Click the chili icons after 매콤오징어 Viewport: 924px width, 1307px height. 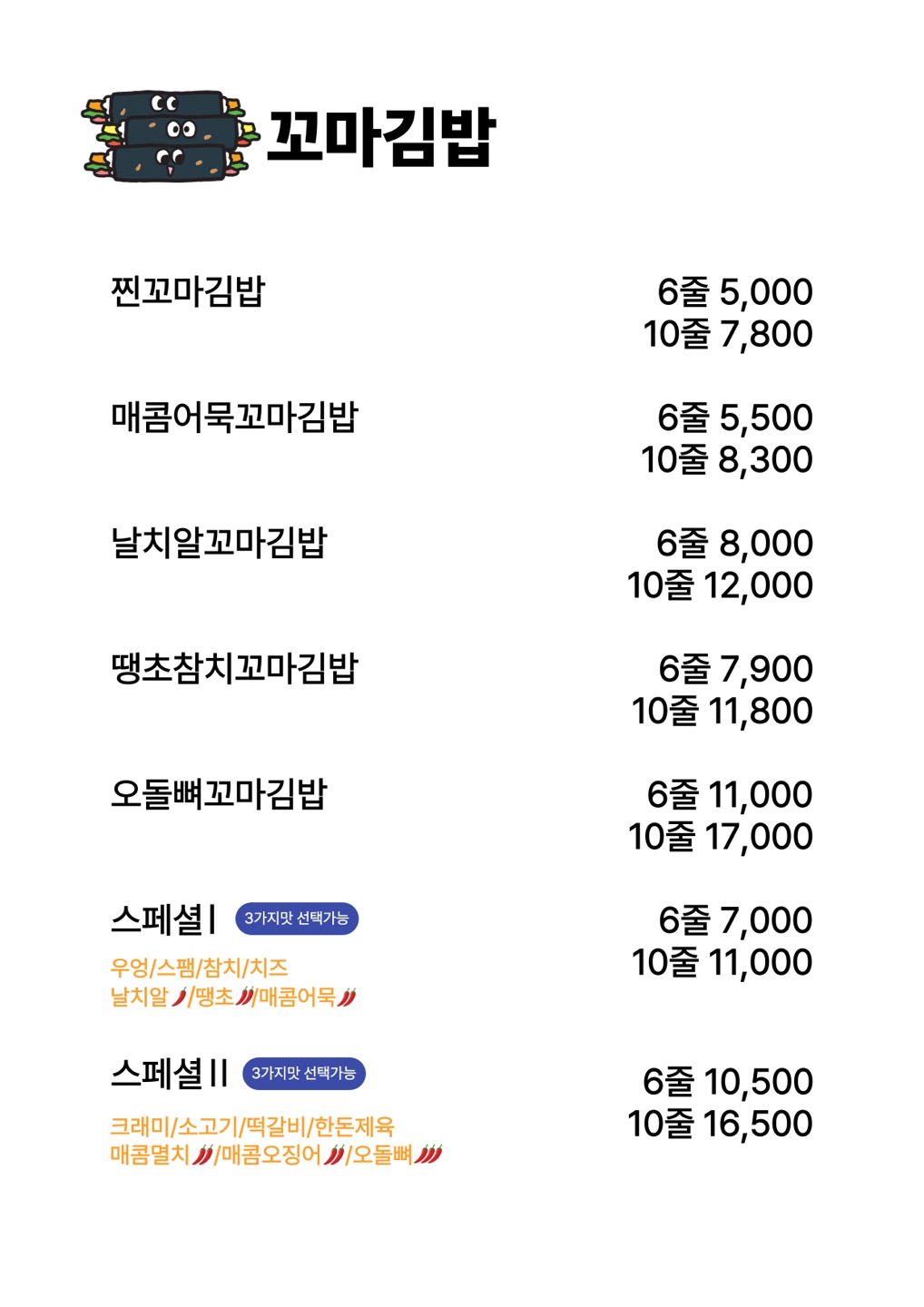tap(335, 1155)
